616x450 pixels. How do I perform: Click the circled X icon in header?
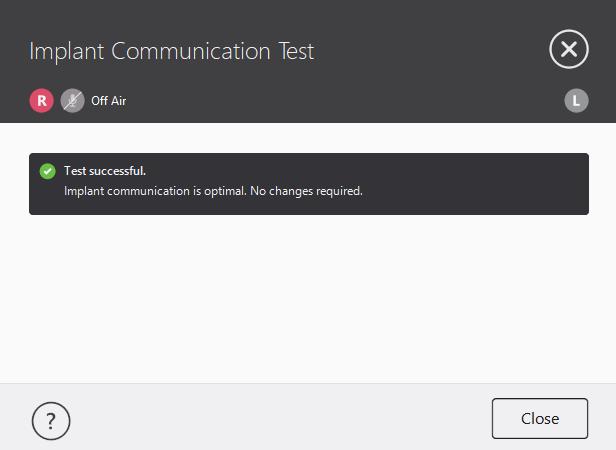coord(568,49)
